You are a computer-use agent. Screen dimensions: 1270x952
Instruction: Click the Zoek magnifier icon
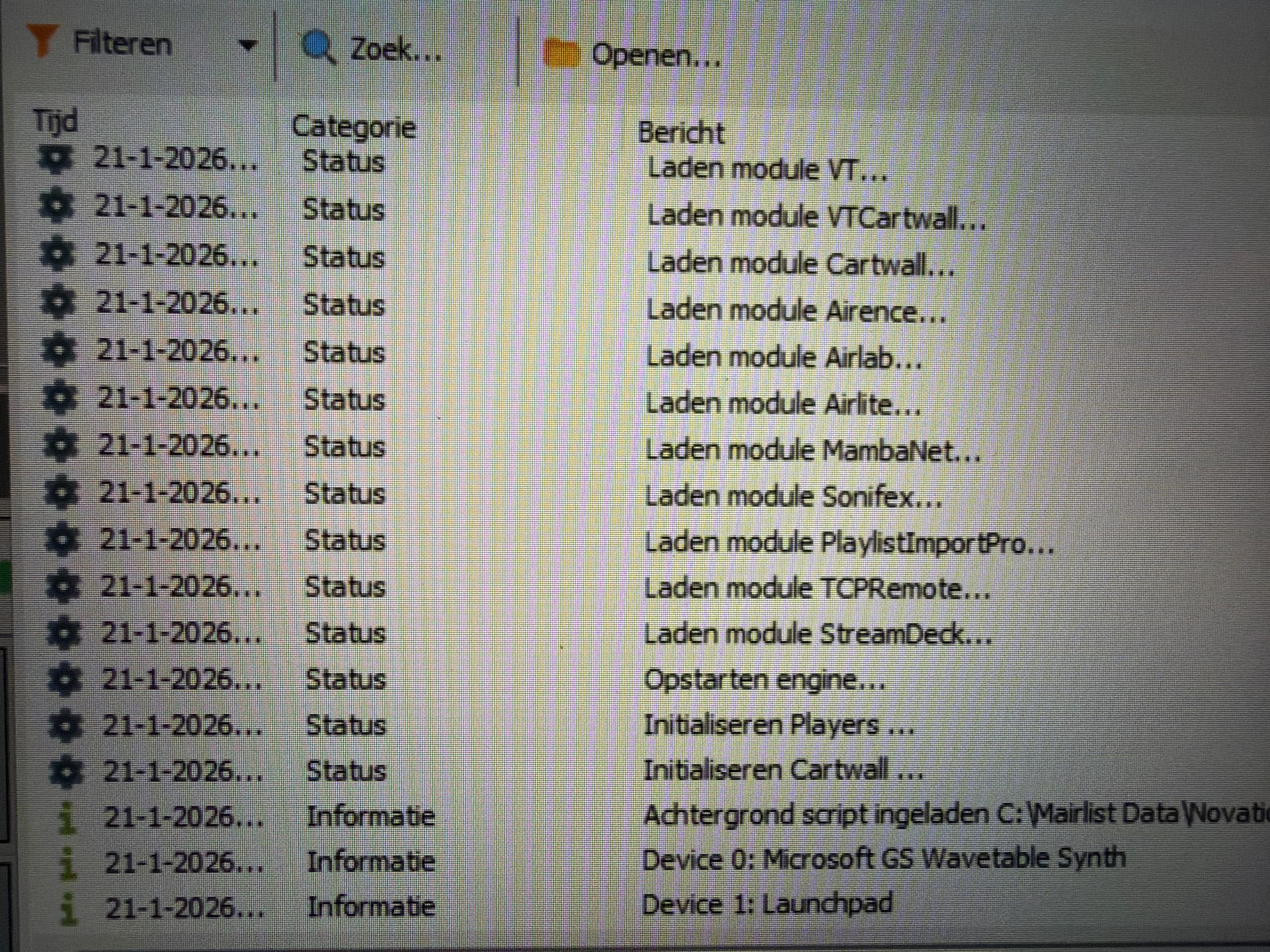[x=319, y=48]
